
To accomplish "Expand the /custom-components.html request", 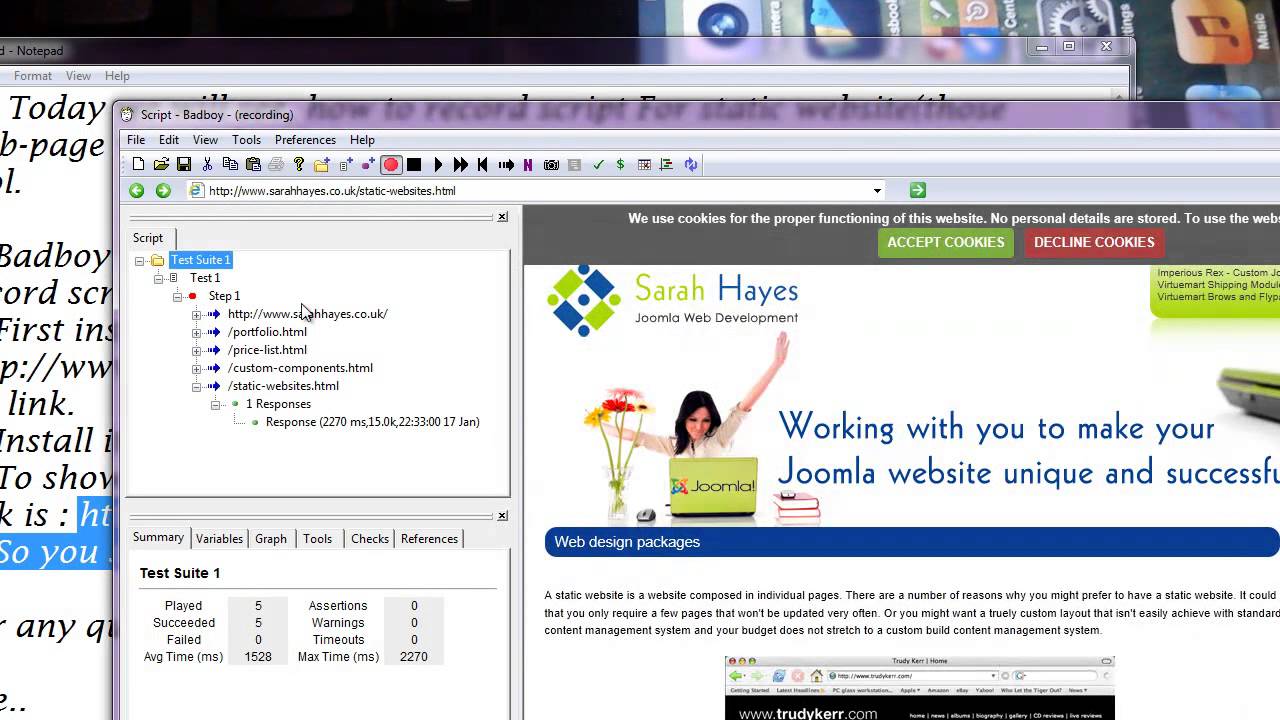I will [197, 368].
